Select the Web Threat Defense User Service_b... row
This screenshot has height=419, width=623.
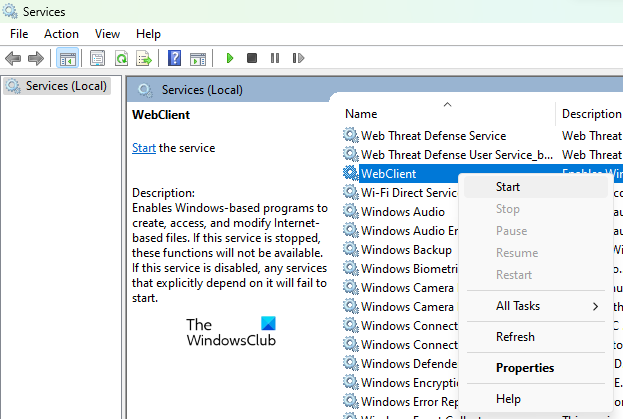(483, 154)
